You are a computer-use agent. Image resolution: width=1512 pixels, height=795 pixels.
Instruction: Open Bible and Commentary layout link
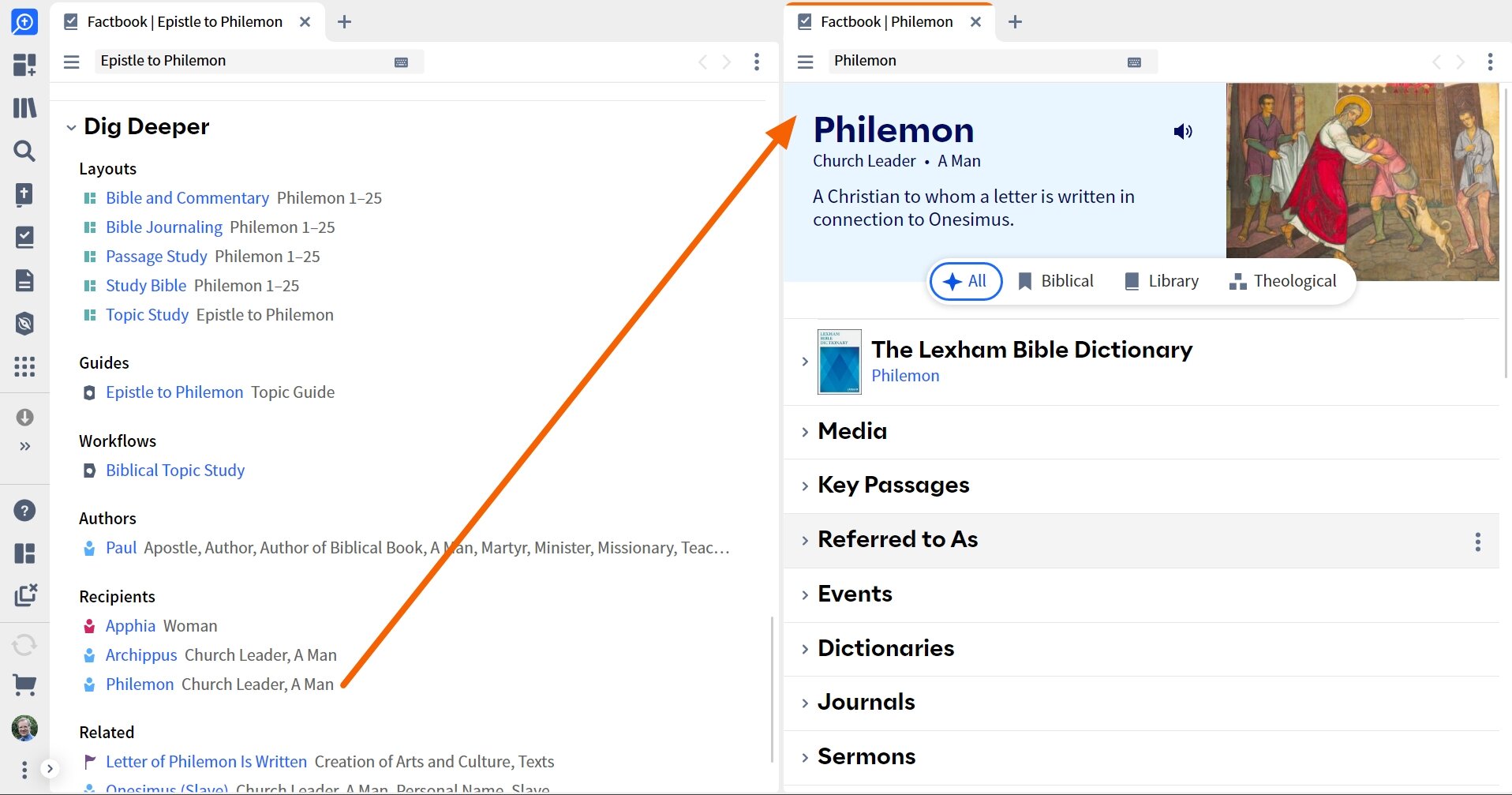pyautogui.click(x=187, y=198)
